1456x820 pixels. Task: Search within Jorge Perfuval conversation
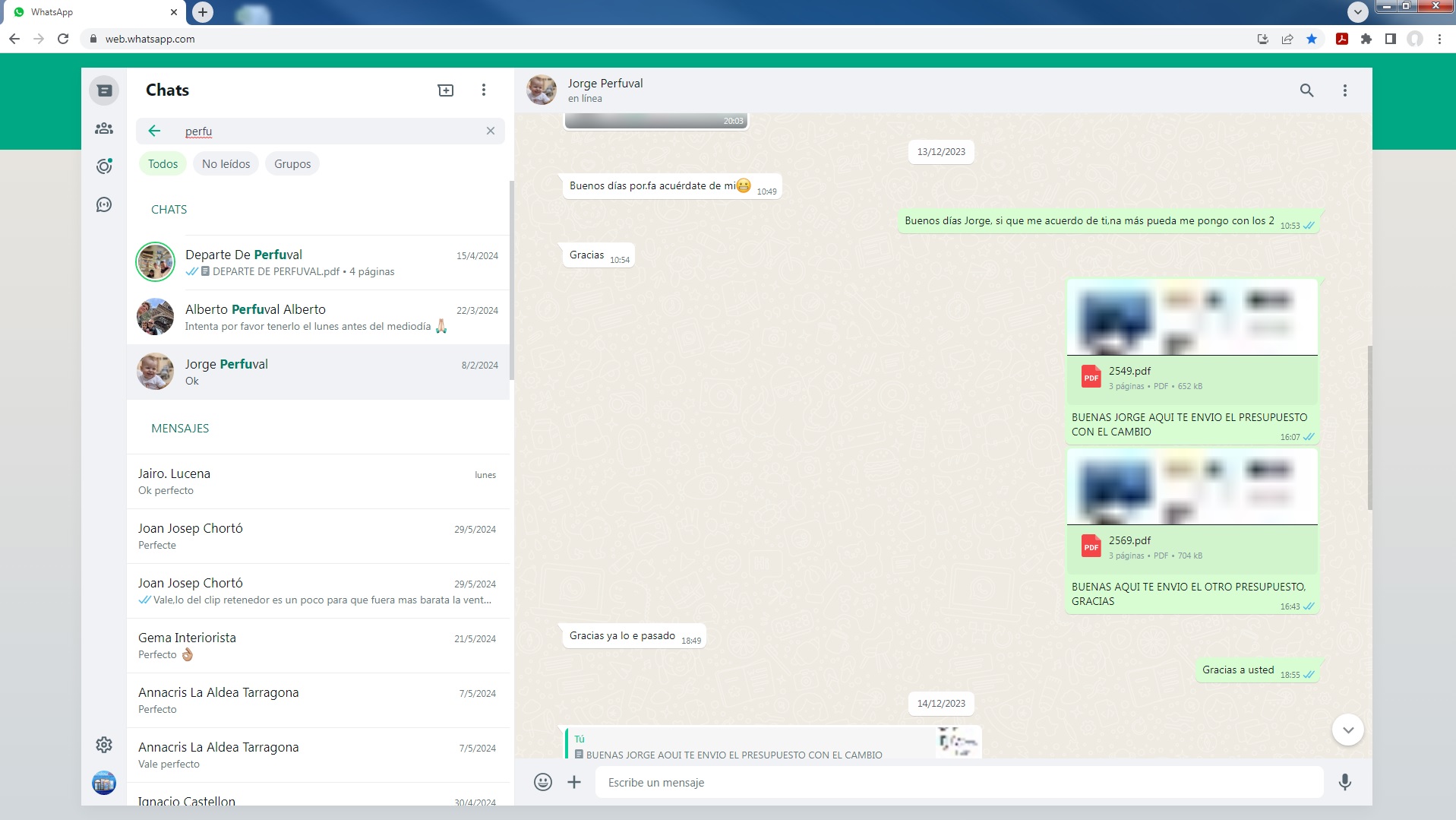pyautogui.click(x=1306, y=90)
